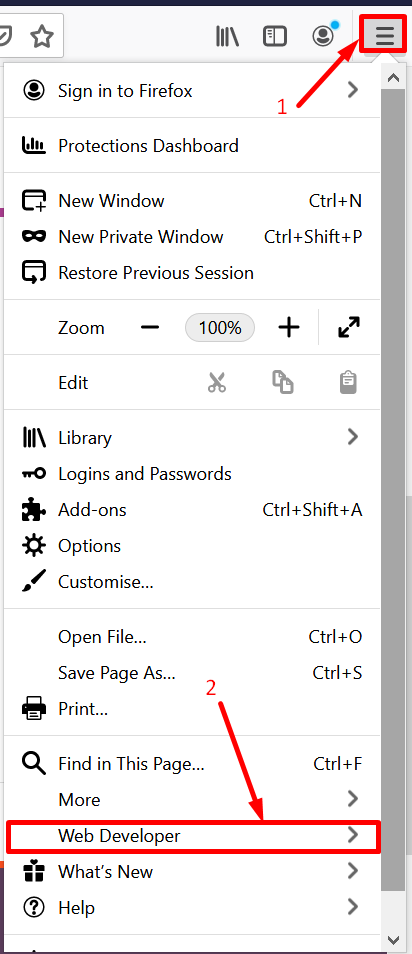Enter full screen with the arrows icon
Screen dimensions: 412x954
(x=349, y=328)
